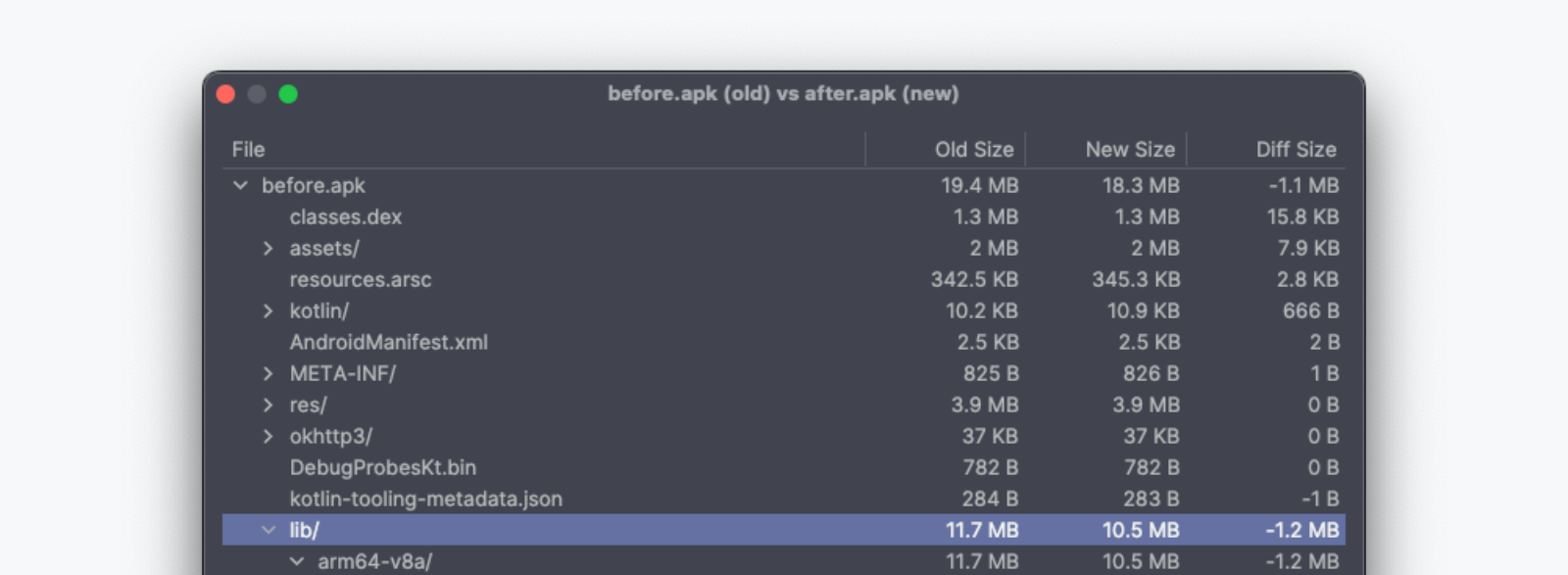The image size is (1568, 575).
Task: Sort by the Diff Size column
Action: pos(1296,149)
